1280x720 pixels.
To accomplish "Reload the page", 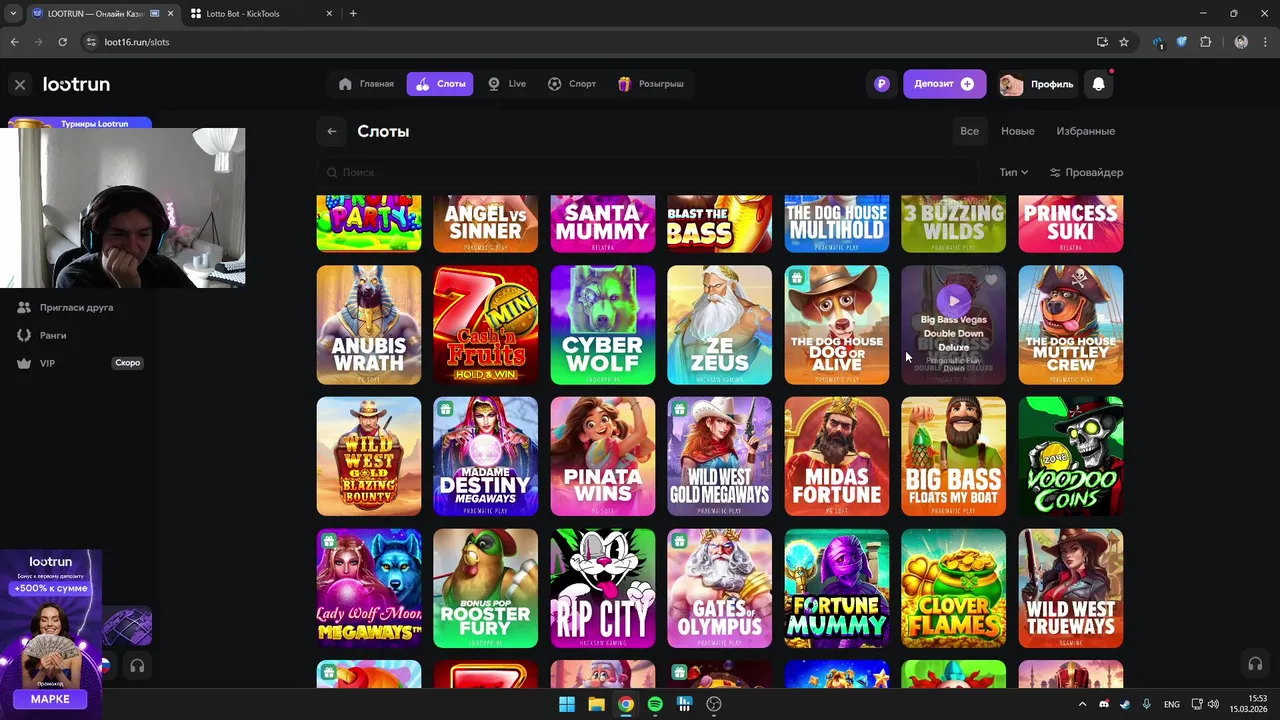I will pos(62,42).
